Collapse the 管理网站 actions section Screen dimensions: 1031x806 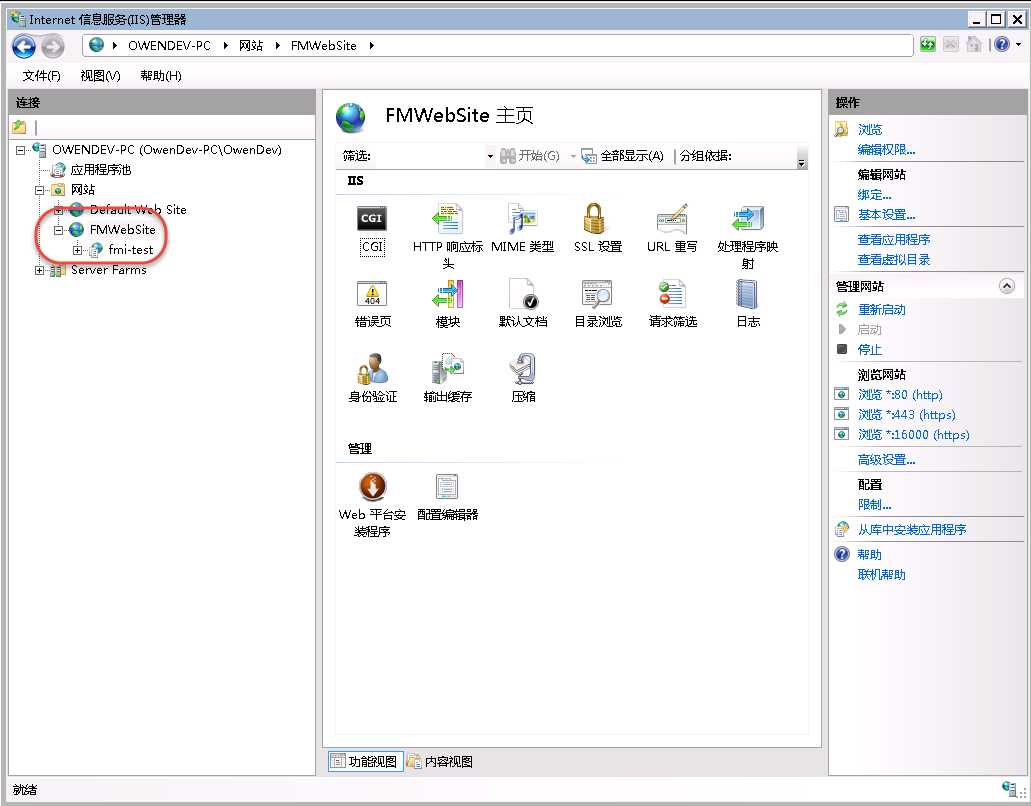pyautogui.click(x=1007, y=286)
